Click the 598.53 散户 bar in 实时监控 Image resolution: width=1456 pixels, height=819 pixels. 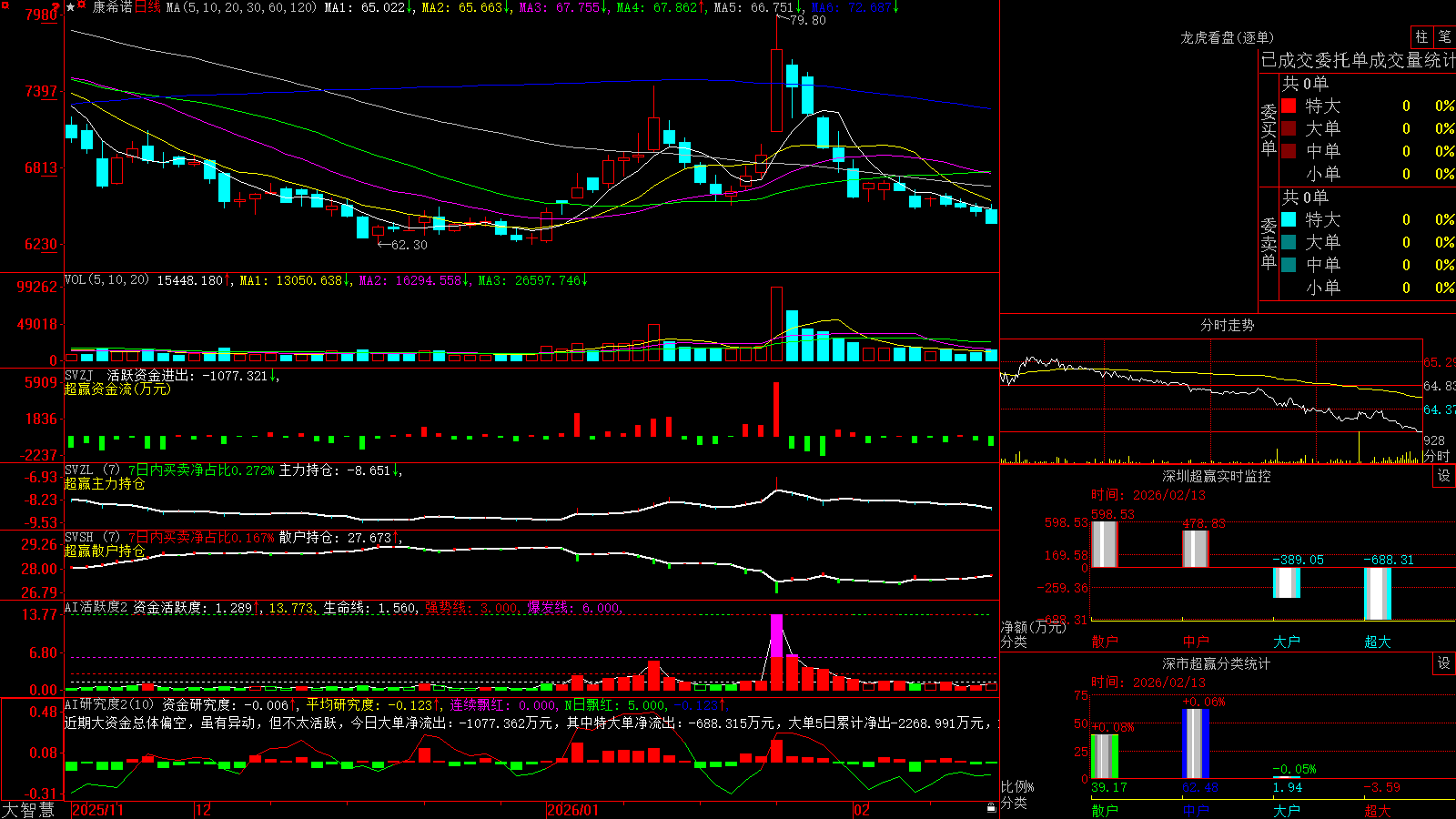click(1104, 544)
